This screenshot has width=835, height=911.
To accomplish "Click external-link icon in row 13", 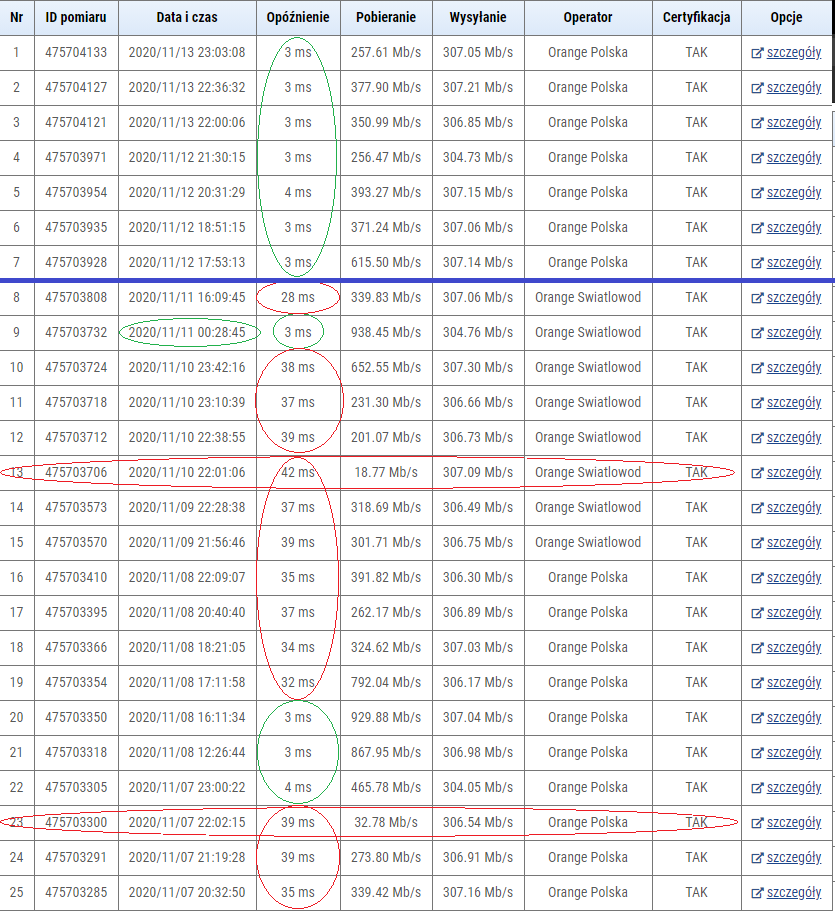I will (757, 473).
